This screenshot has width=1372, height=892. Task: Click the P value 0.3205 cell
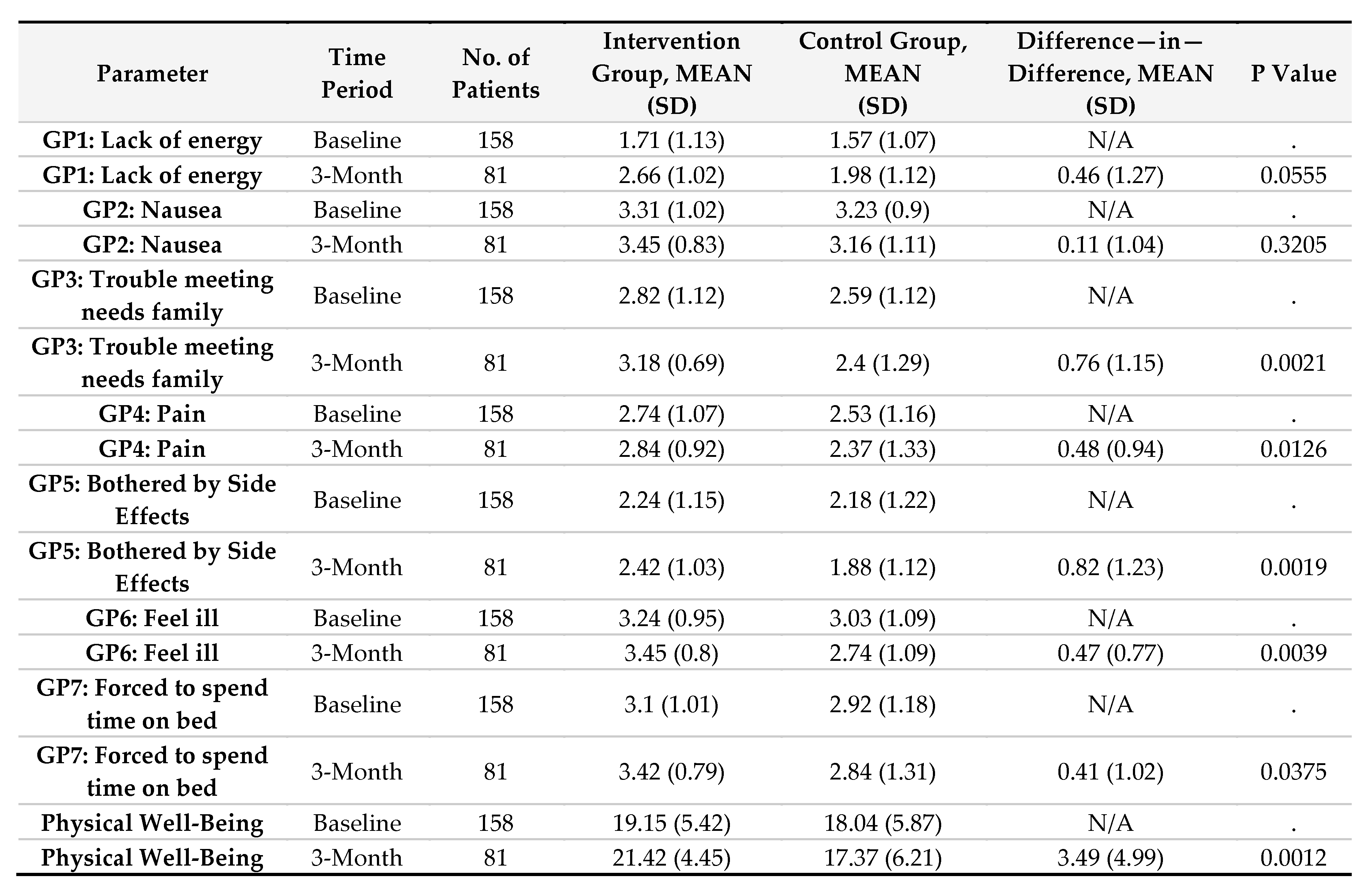click(1293, 245)
